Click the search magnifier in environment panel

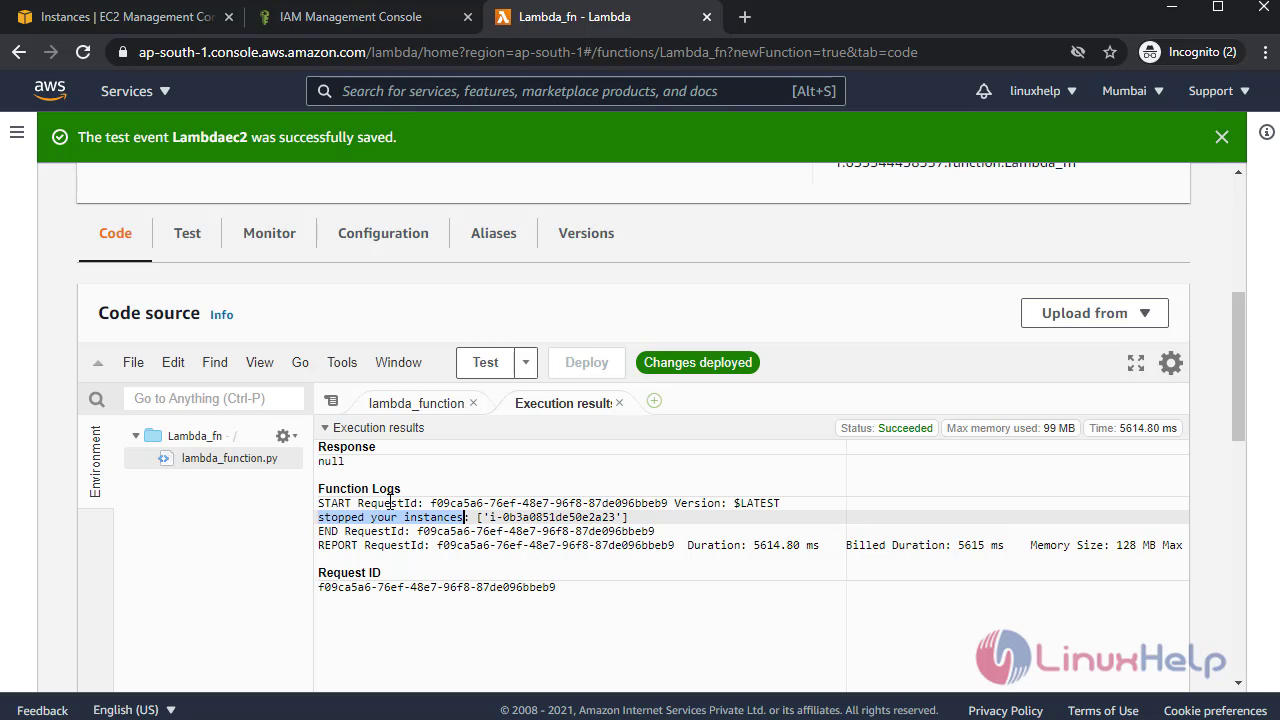click(x=97, y=399)
